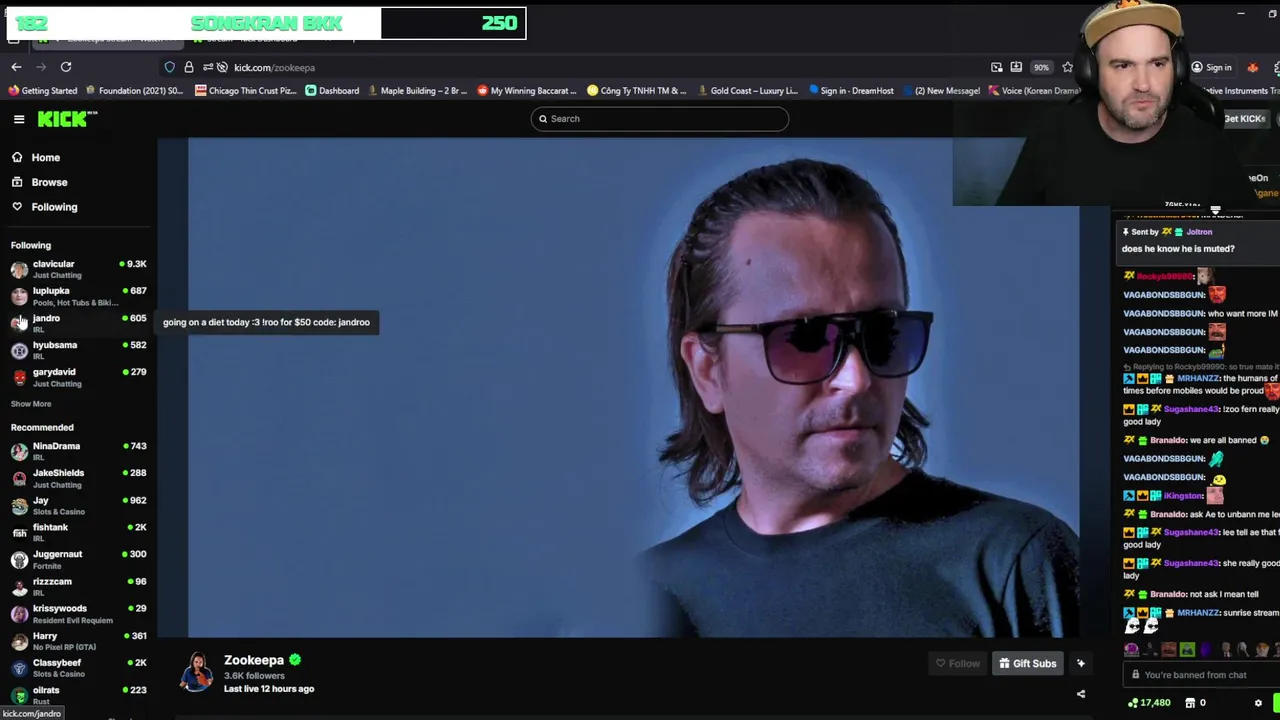Screen dimensions: 1280x720
Task: Open Classybeef recommended channel
Action: (x=79, y=668)
